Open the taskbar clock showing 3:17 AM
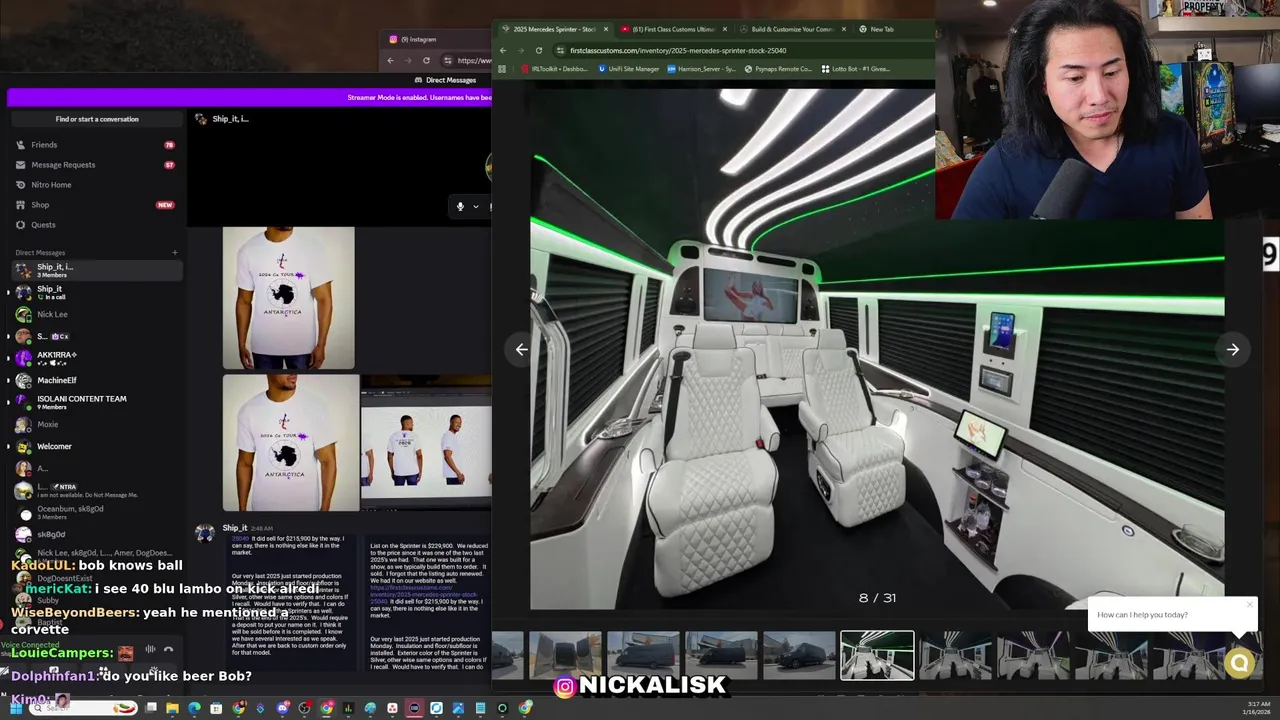This screenshot has width=1280, height=720. point(1256,708)
